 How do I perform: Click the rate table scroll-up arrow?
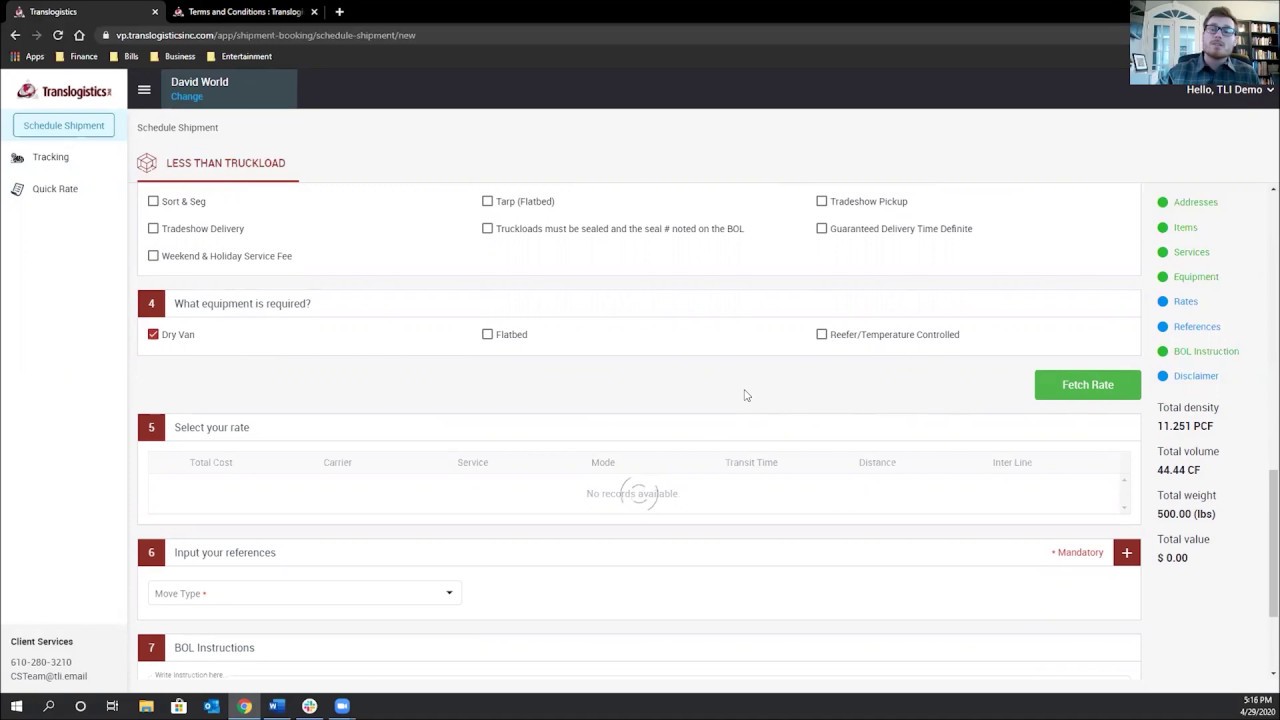[1124, 480]
